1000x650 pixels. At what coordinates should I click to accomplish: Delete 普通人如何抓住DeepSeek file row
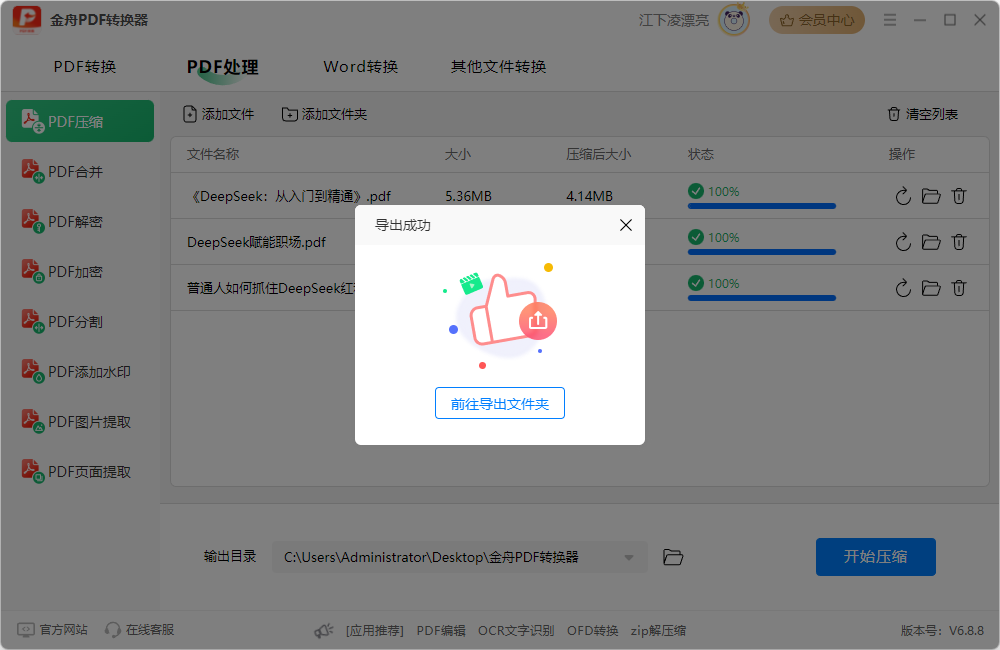pos(959,288)
